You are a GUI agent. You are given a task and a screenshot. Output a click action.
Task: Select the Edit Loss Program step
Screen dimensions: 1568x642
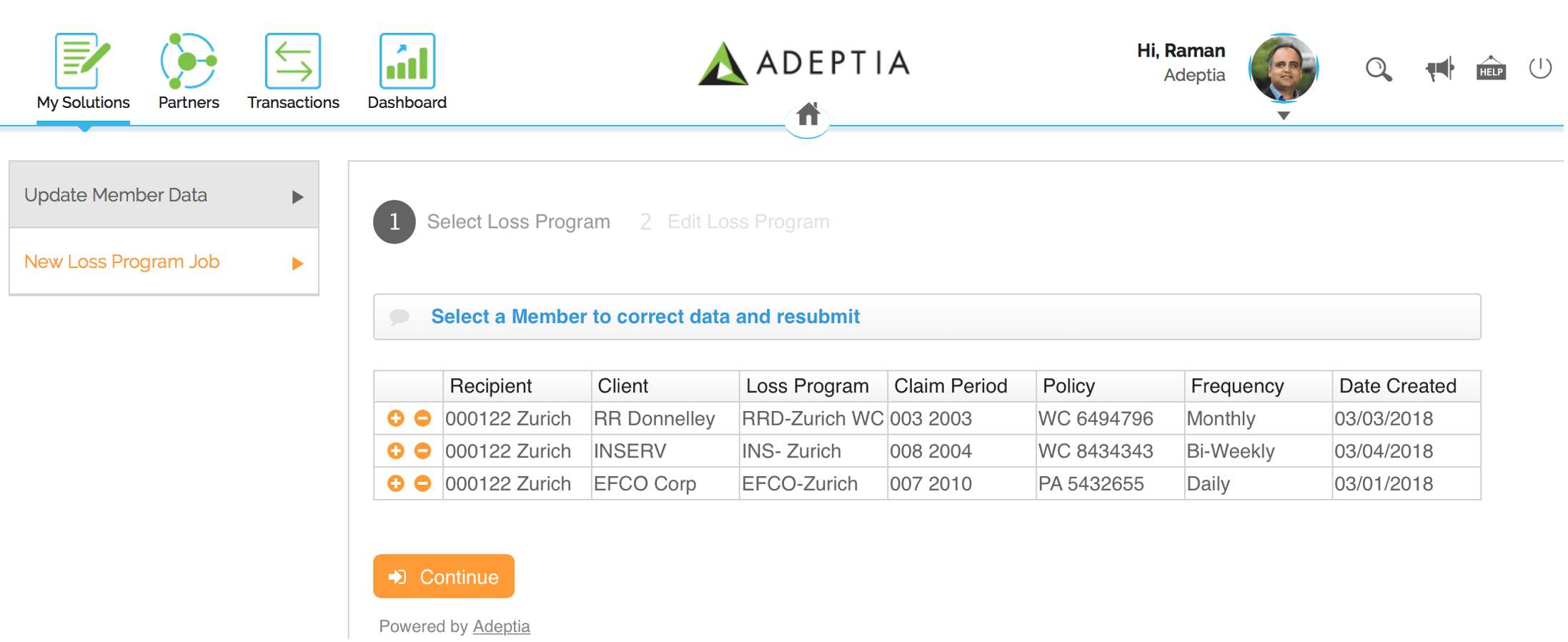(748, 222)
